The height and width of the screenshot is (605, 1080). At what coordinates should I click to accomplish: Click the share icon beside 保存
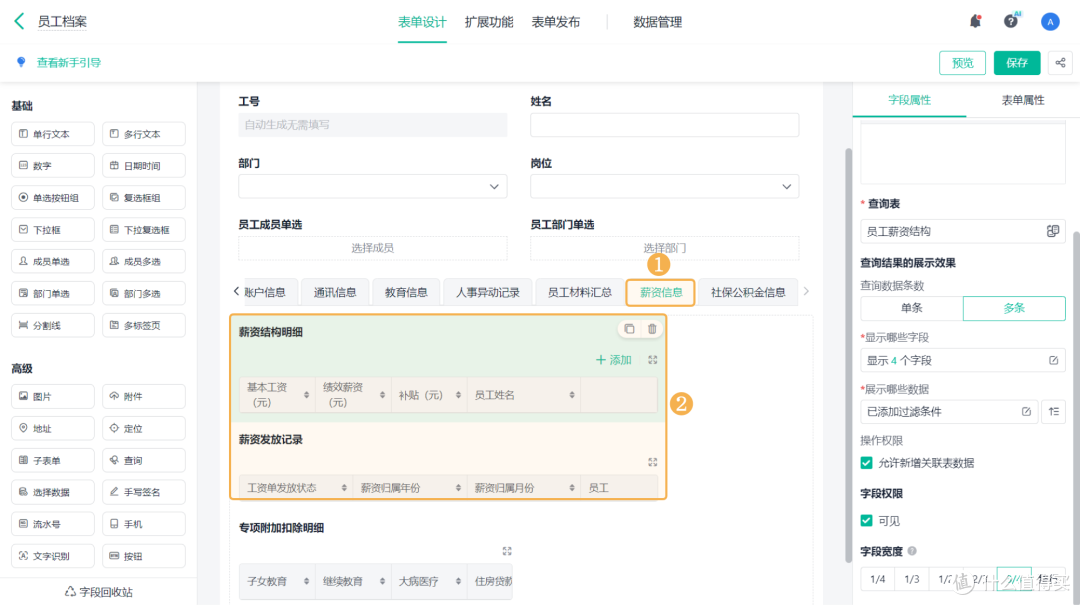(1060, 63)
